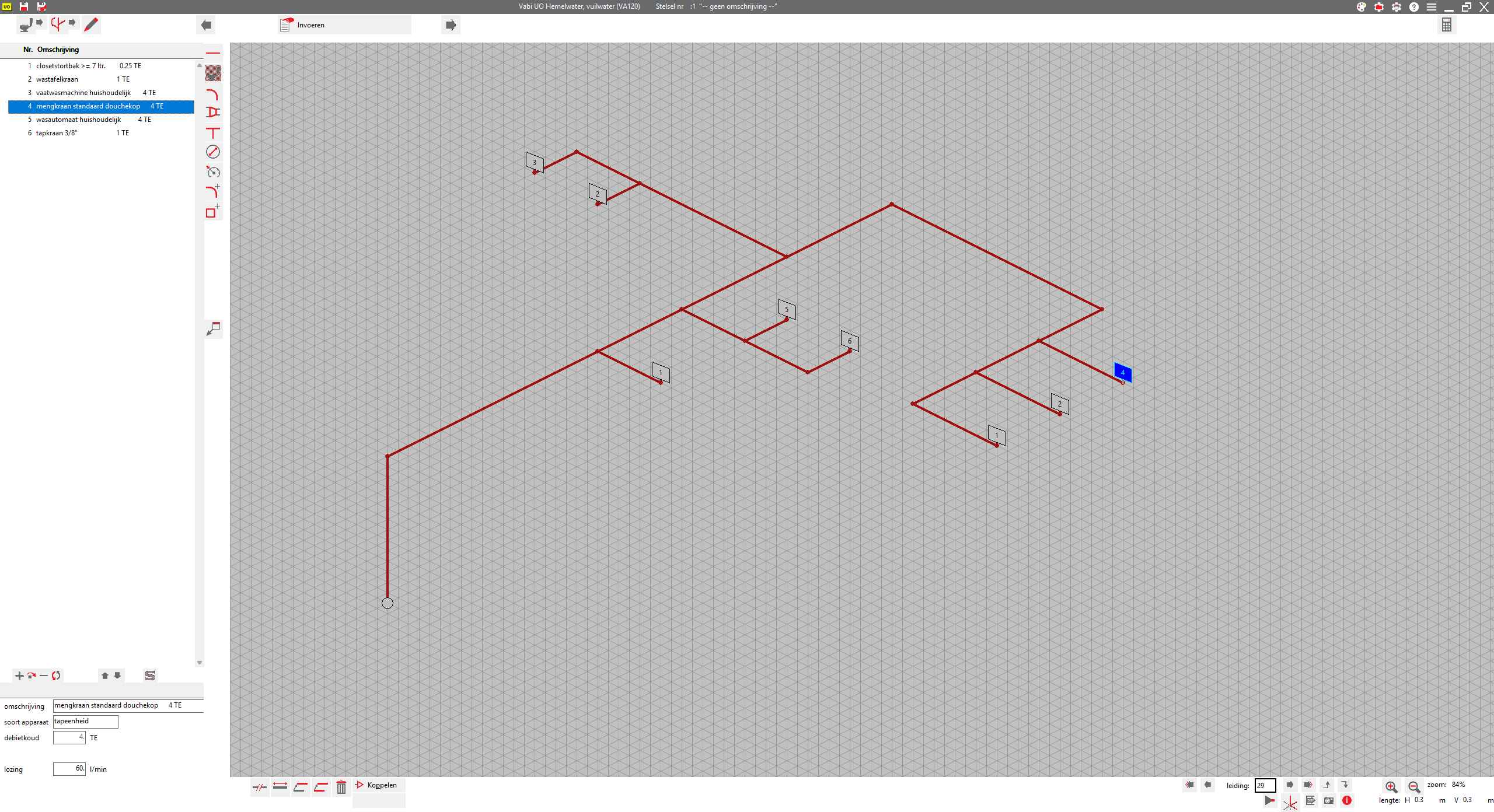
Task: Zoom in with magnifier plus icon
Action: pos(1391,787)
